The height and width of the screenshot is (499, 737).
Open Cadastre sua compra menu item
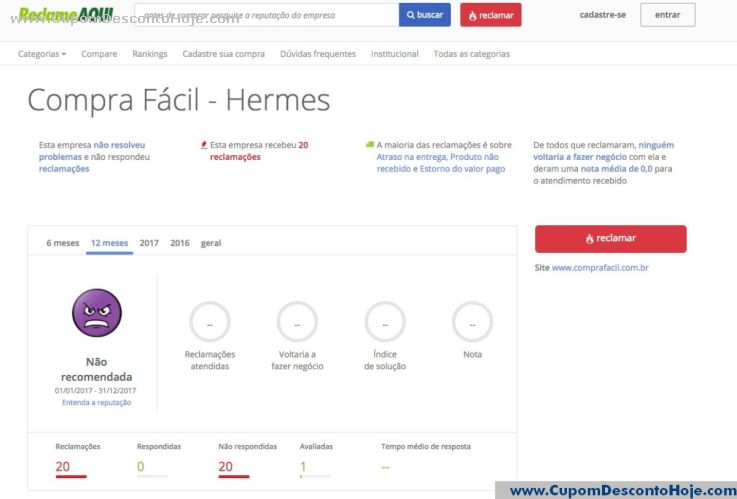(x=224, y=54)
